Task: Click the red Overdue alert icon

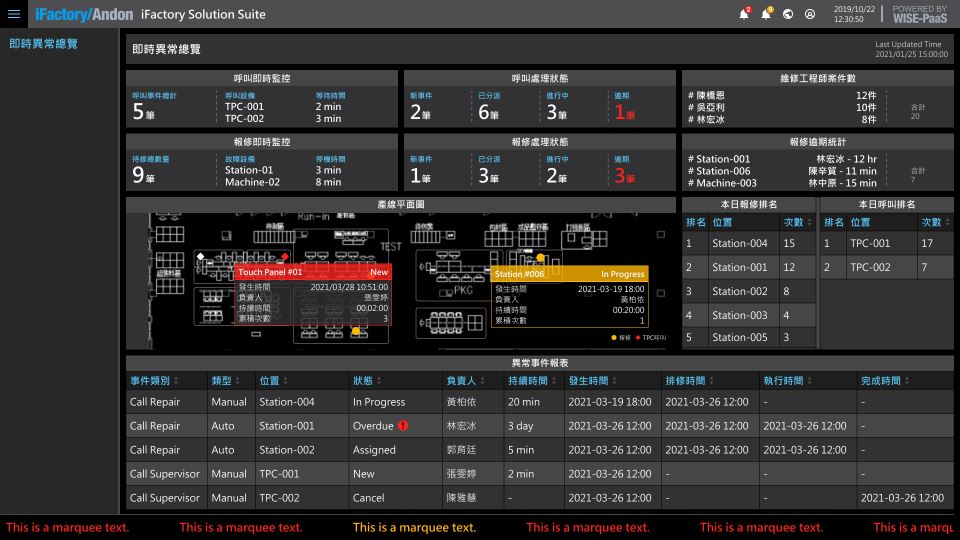Action: click(403, 426)
